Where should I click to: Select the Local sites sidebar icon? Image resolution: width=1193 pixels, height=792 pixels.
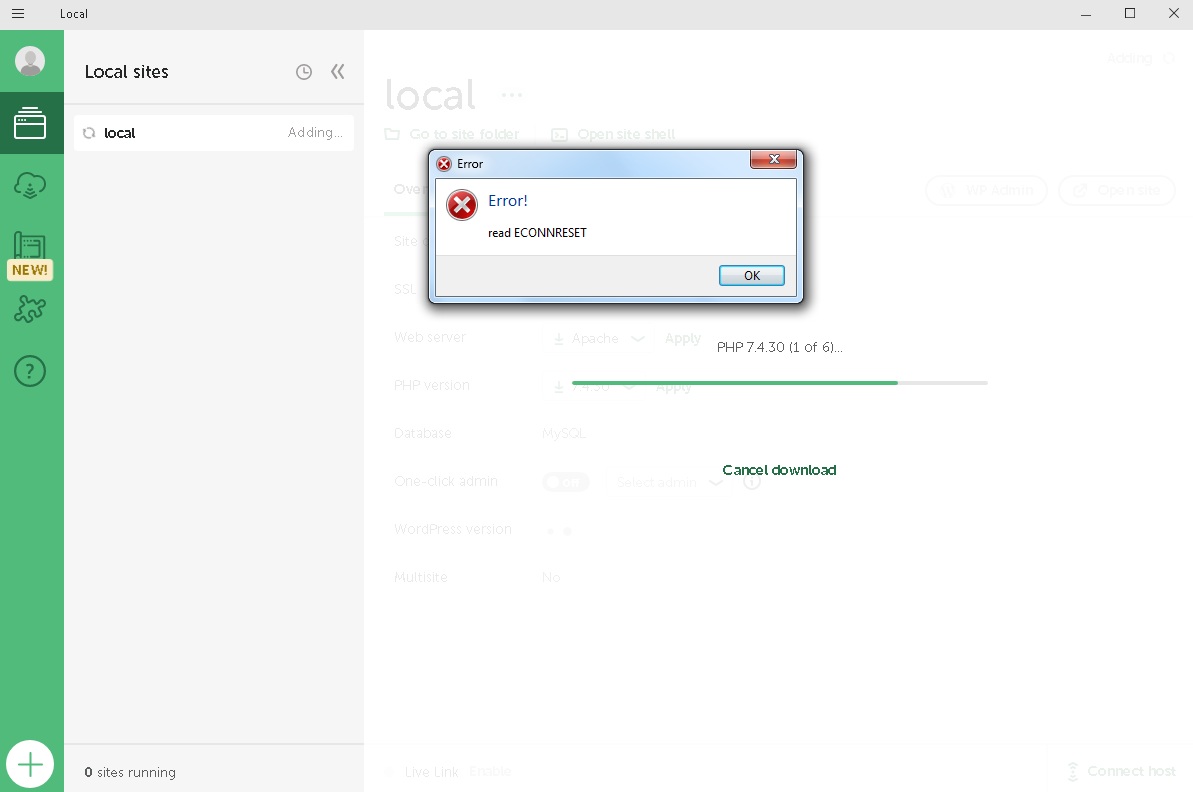coord(30,123)
